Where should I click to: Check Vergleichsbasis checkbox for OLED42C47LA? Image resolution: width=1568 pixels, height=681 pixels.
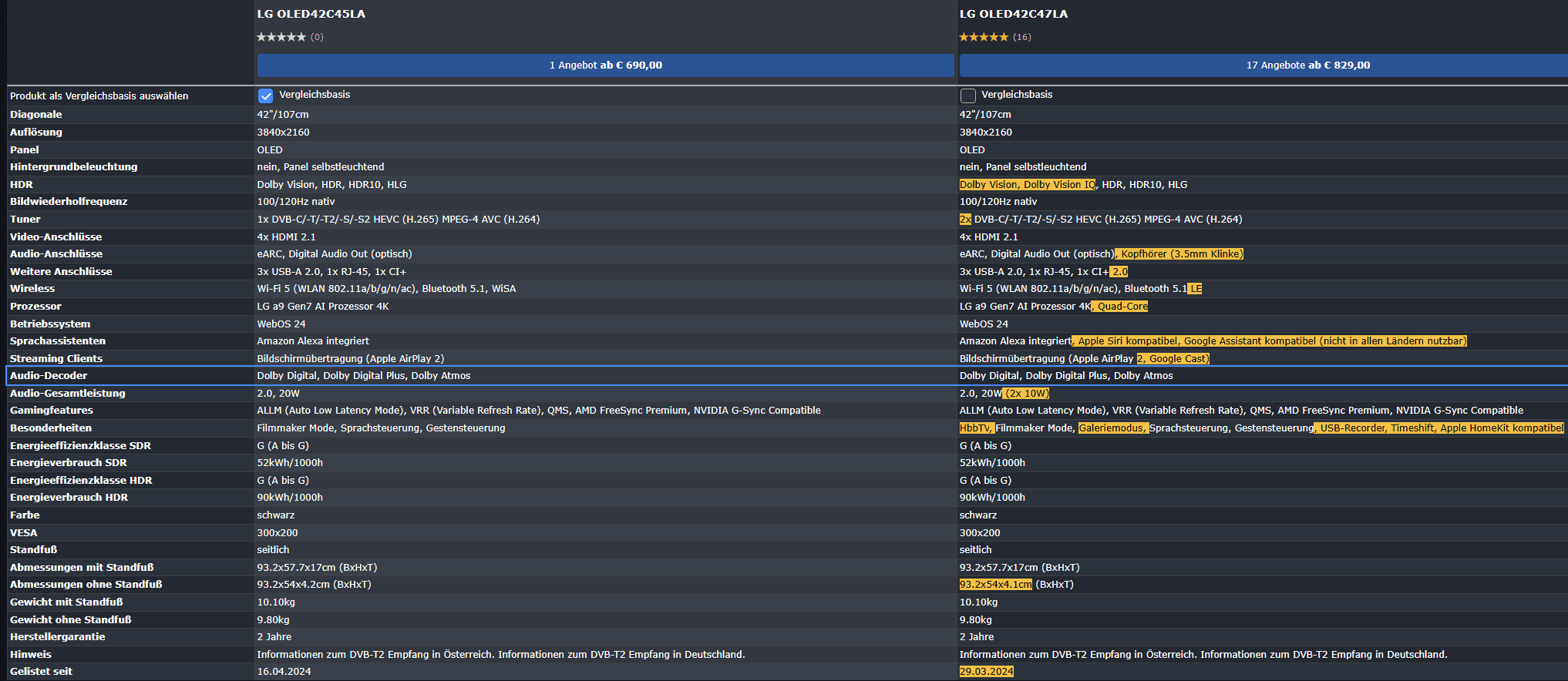(x=968, y=96)
